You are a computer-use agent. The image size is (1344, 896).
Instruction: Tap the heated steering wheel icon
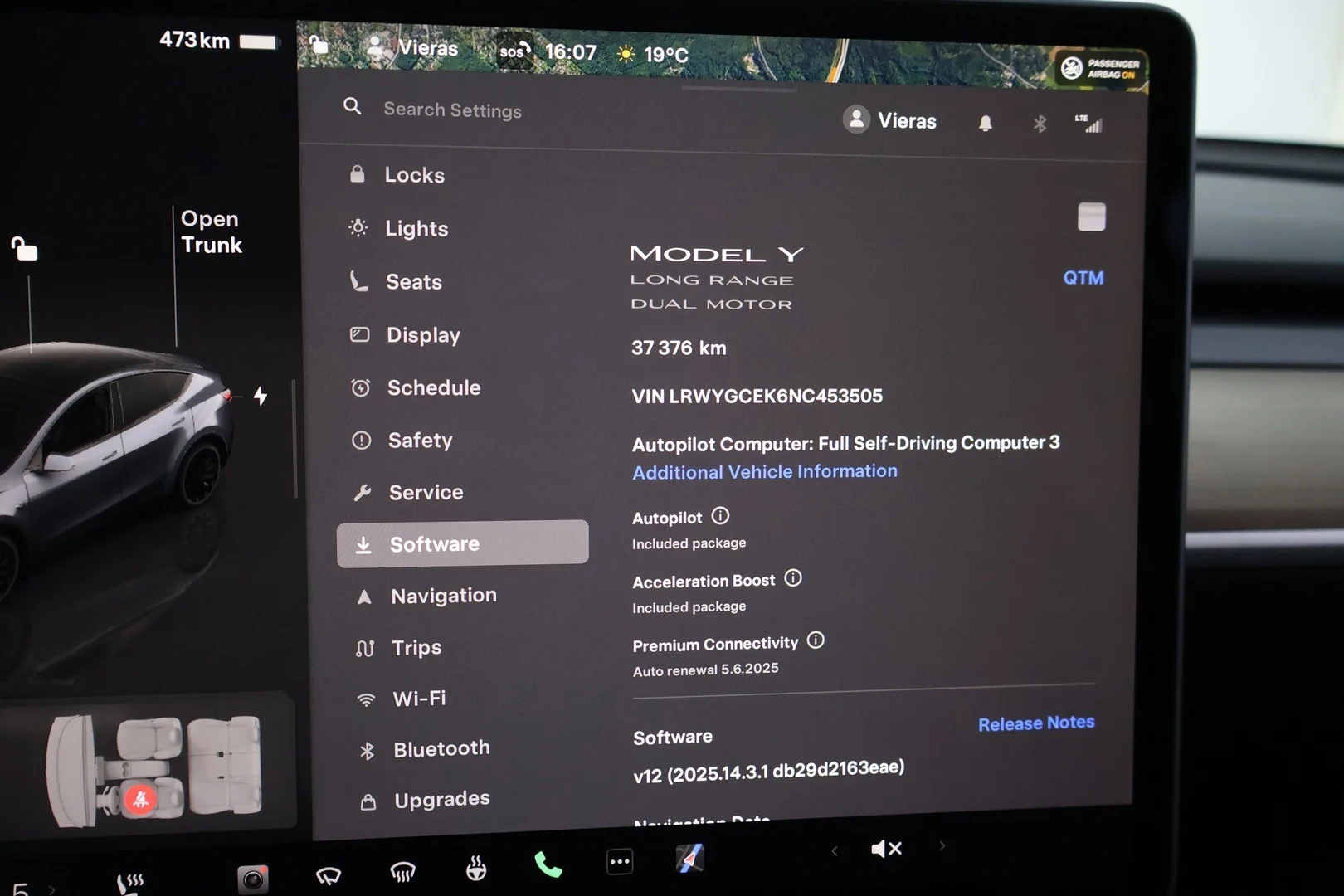click(476, 868)
